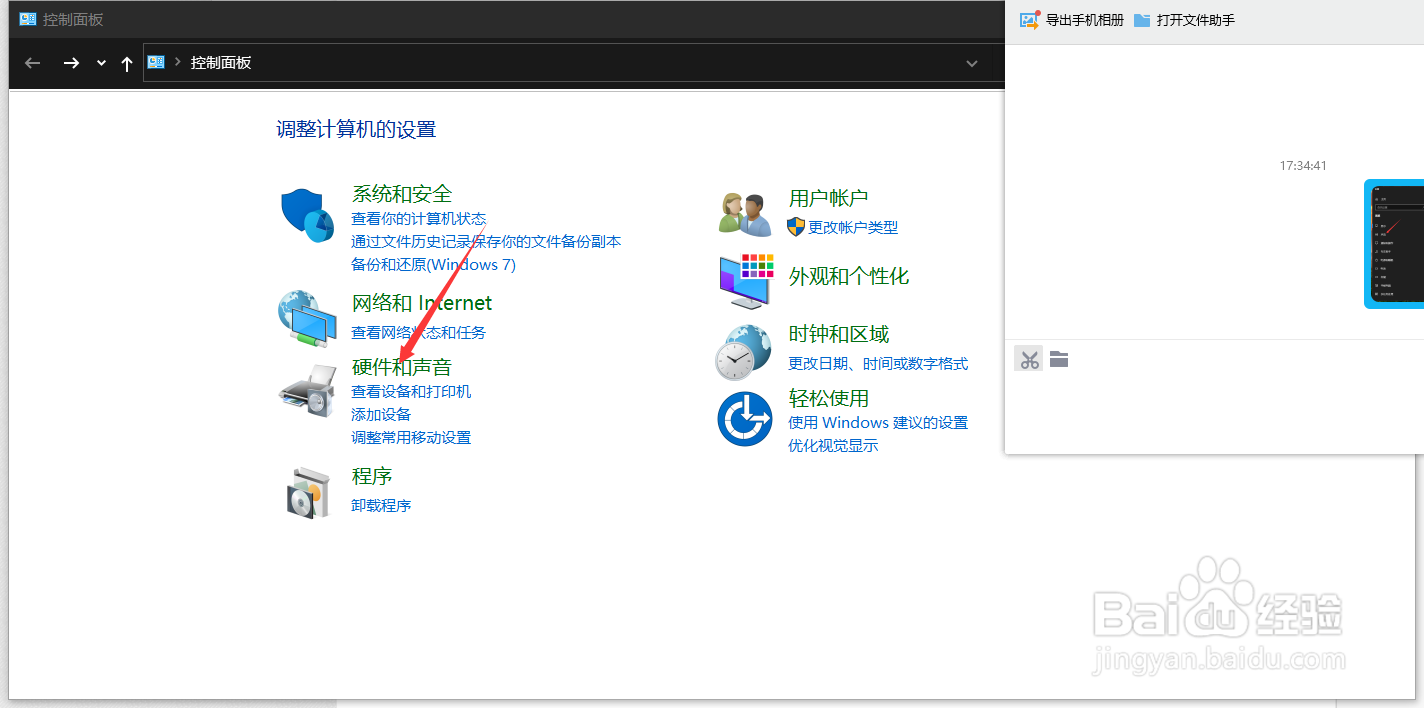Click 优化视觉显示 link

pyautogui.click(x=833, y=446)
